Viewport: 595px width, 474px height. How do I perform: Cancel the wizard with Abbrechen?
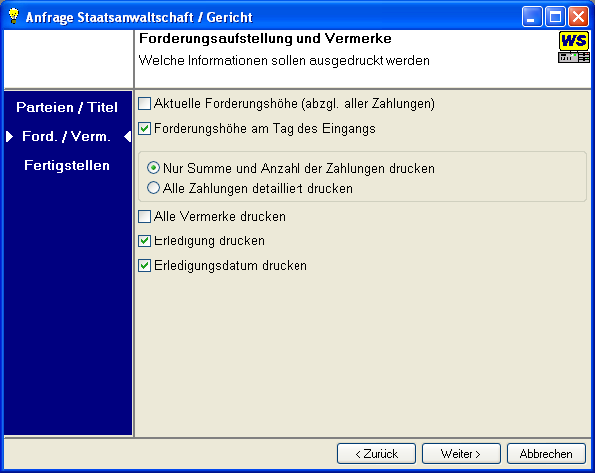point(546,454)
